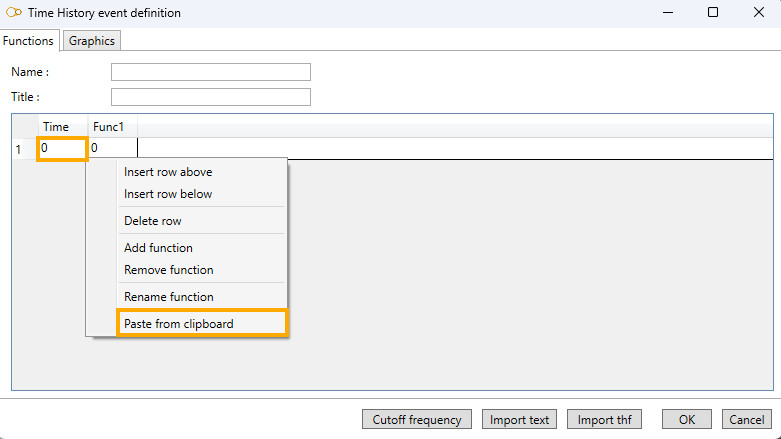The width and height of the screenshot is (781, 439).
Task: Select Add function menu entry
Action: [x=158, y=248]
